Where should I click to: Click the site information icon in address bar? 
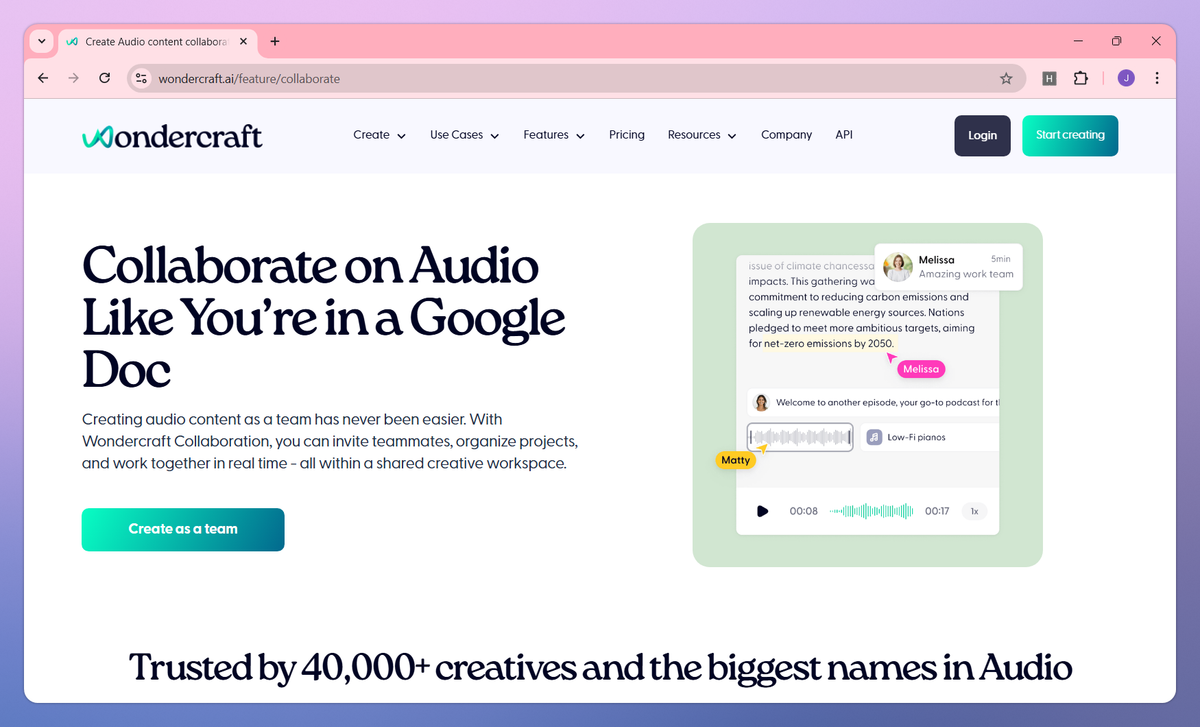point(141,78)
